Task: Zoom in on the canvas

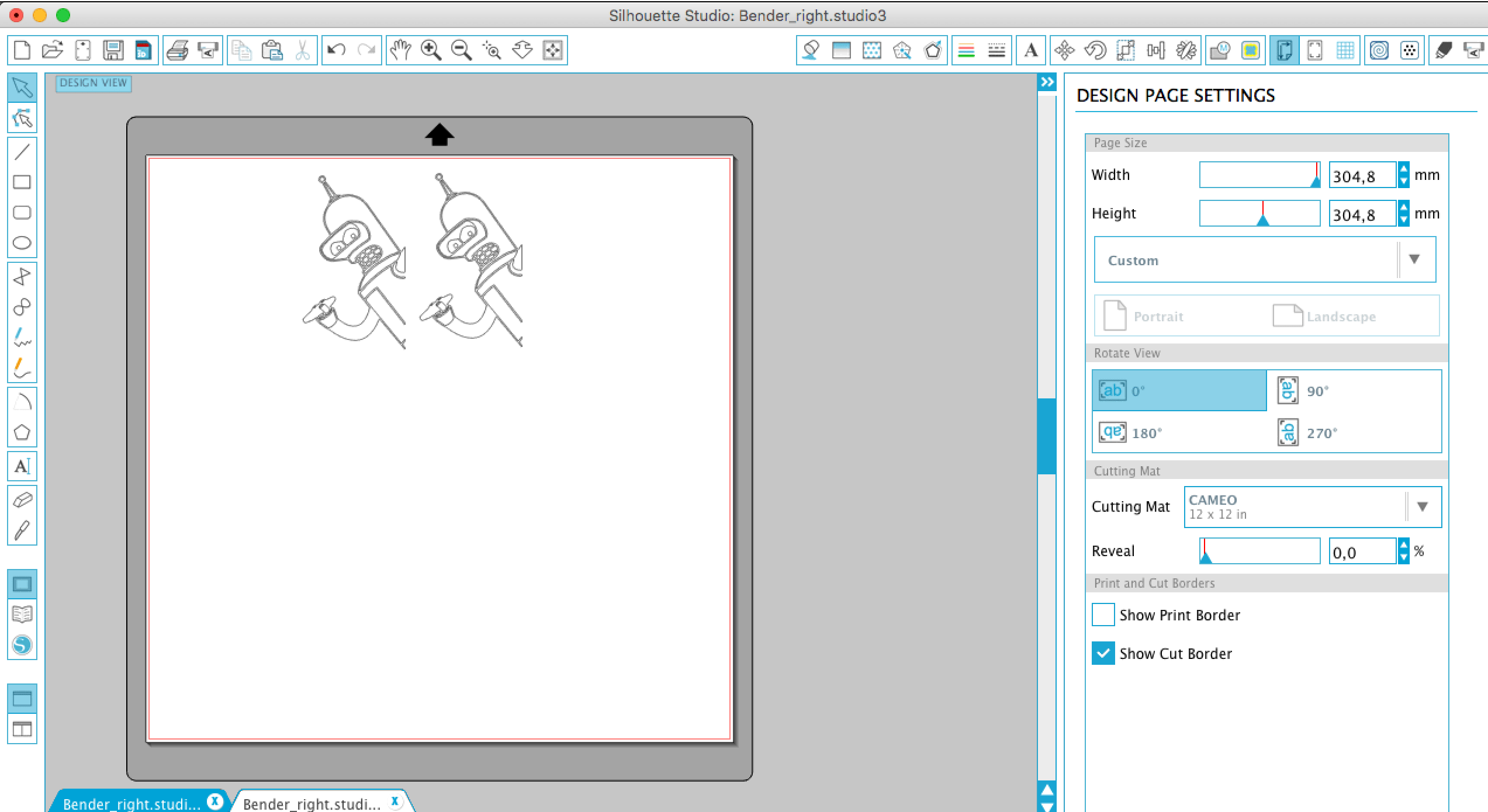Action: 431,50
